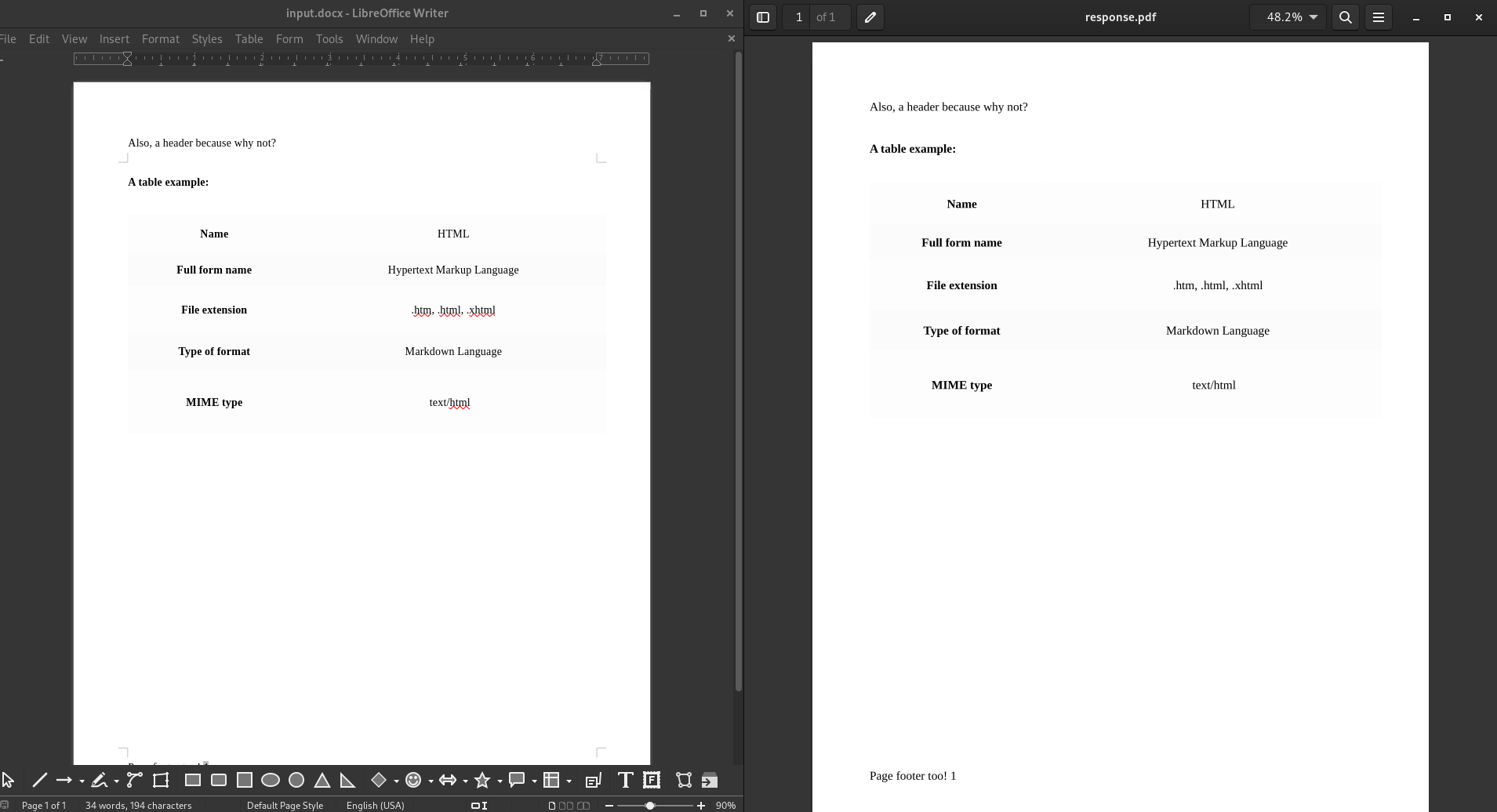This screenshot has width=1497, height=812.
Task: Expand Basic Shapes dropdown arrow
Action: click(396, 781)
